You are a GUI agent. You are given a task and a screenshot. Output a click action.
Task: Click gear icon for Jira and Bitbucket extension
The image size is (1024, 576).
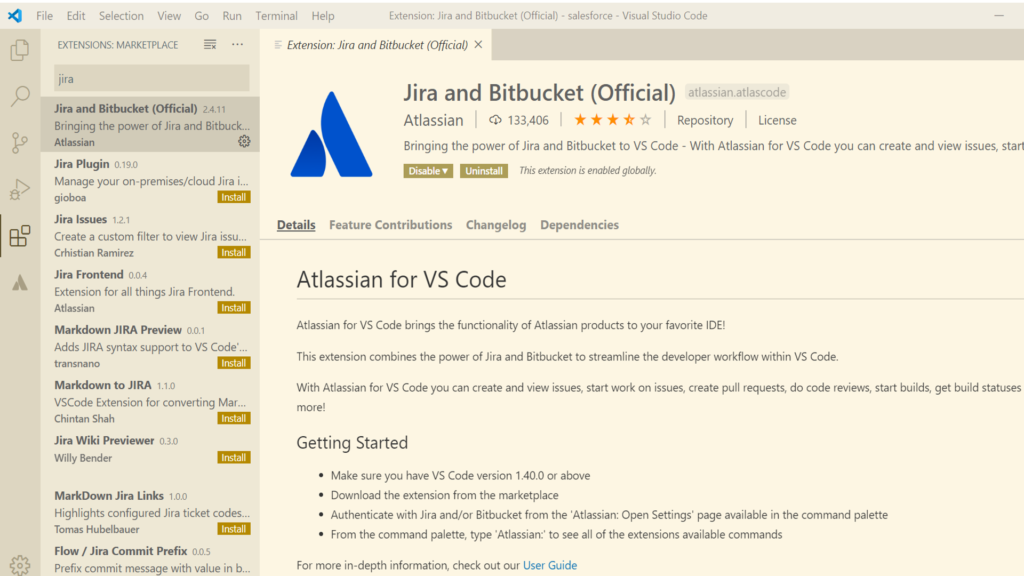(244, 141)
